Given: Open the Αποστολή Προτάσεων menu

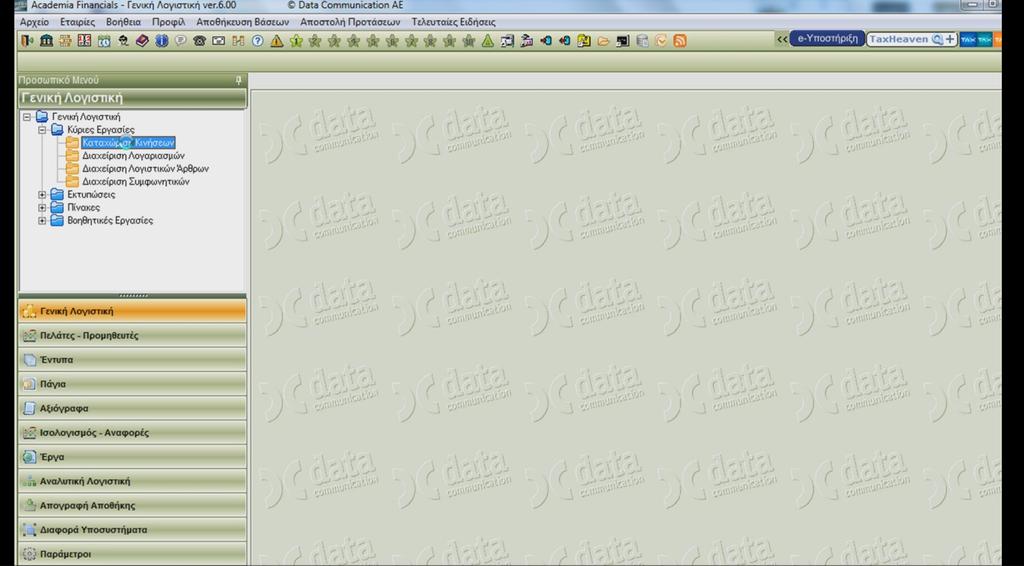Looking at the screenshot, I should pyautogui.click(x=350, y=22).
